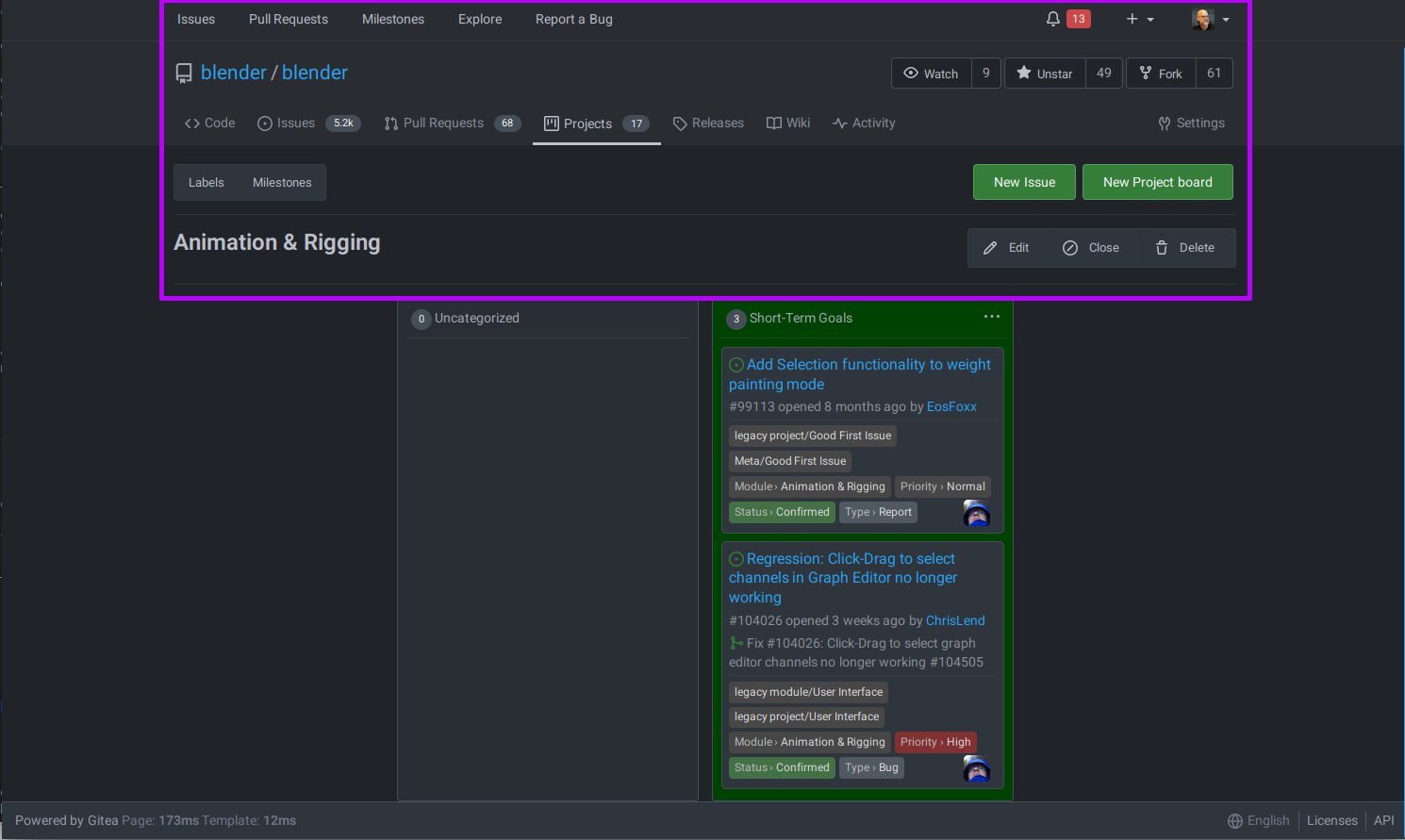Delete the Animation & Rigging project
The width and height of the screenshot is (1405, 840).
tap(1185, 248)
